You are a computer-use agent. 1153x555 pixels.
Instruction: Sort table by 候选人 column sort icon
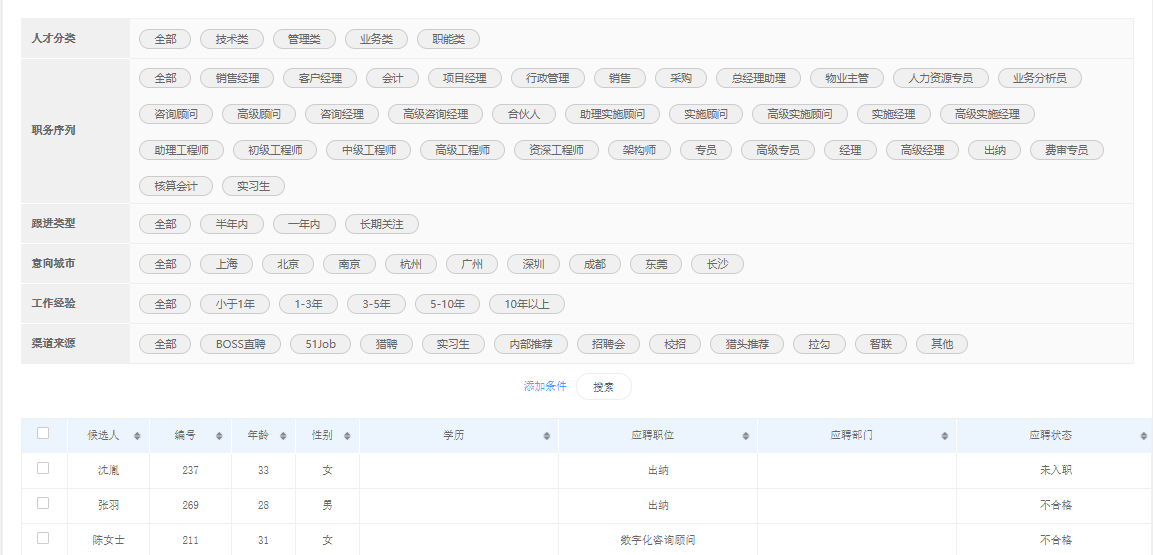[x=137, y=436]
